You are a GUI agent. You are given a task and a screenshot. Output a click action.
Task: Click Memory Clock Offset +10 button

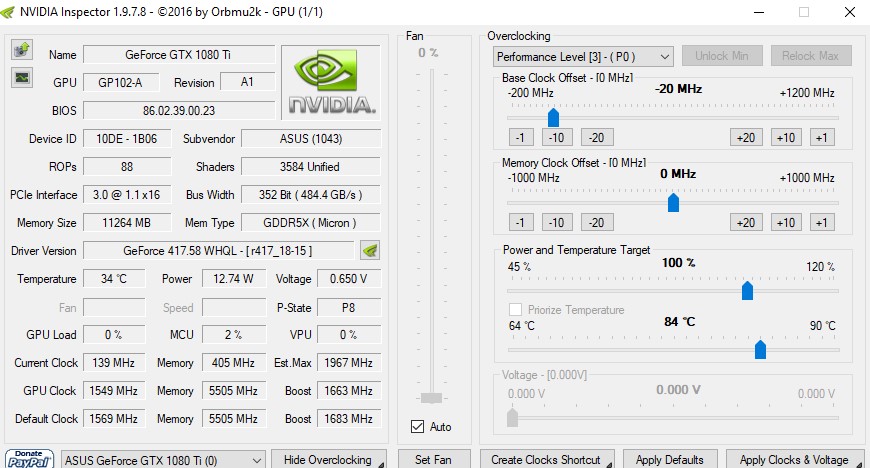(786, 222)
